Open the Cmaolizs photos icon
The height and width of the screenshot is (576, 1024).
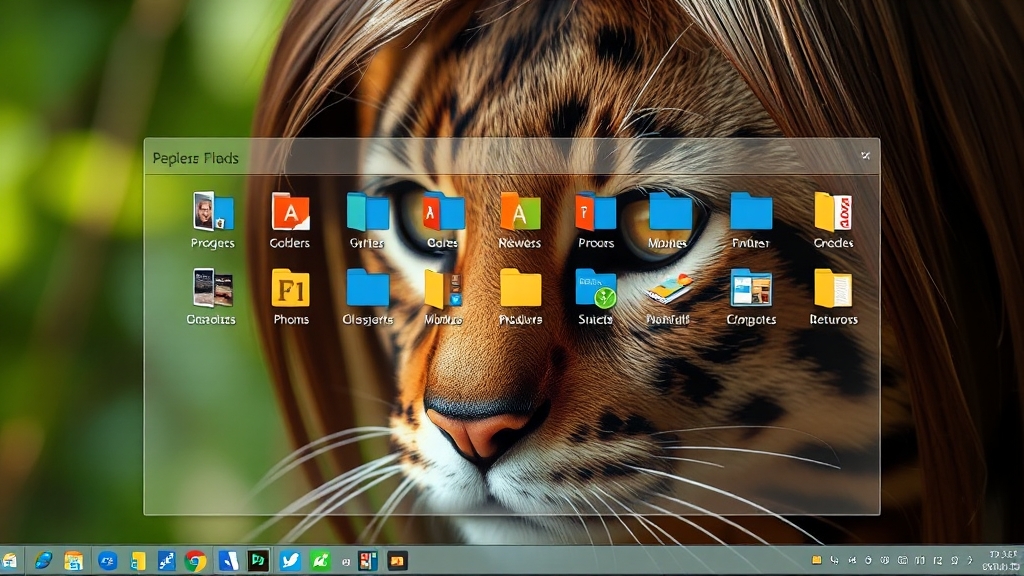(212, 288)
